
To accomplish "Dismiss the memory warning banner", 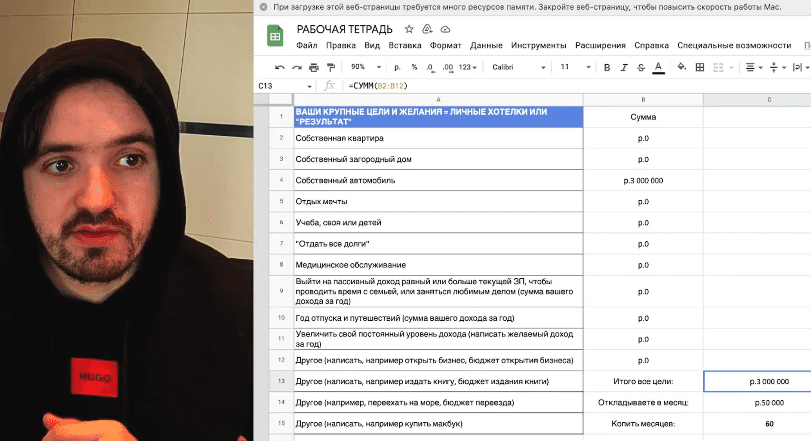I will (x=263, y=7).
